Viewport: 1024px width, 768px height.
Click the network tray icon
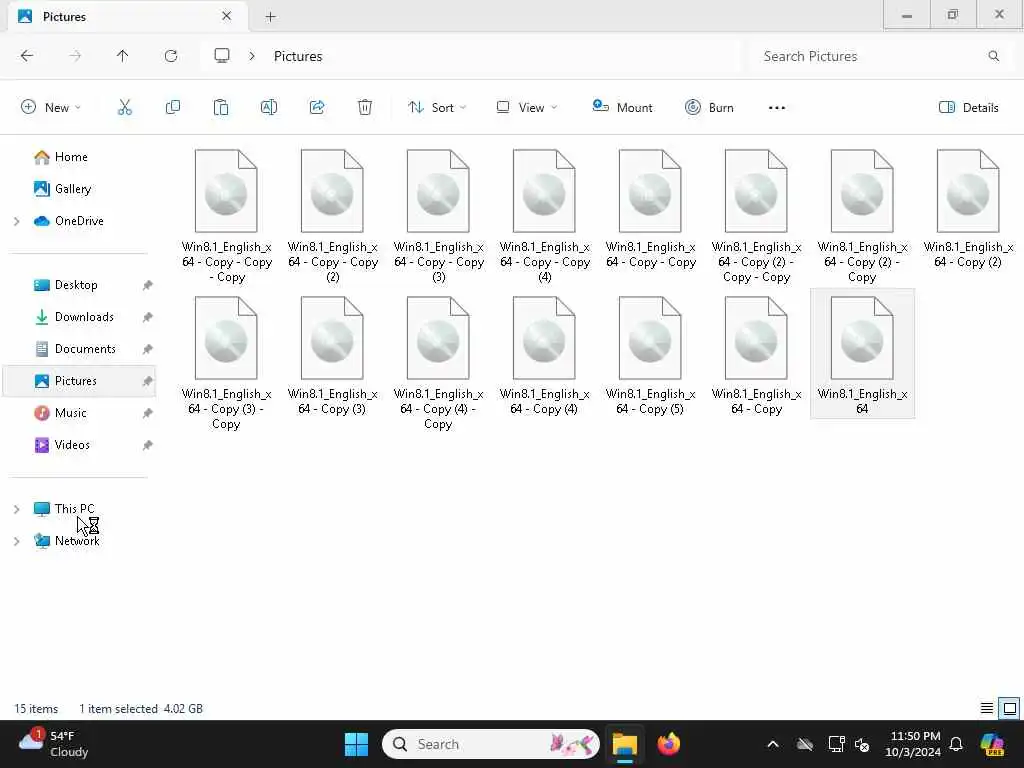coord(837,744)
